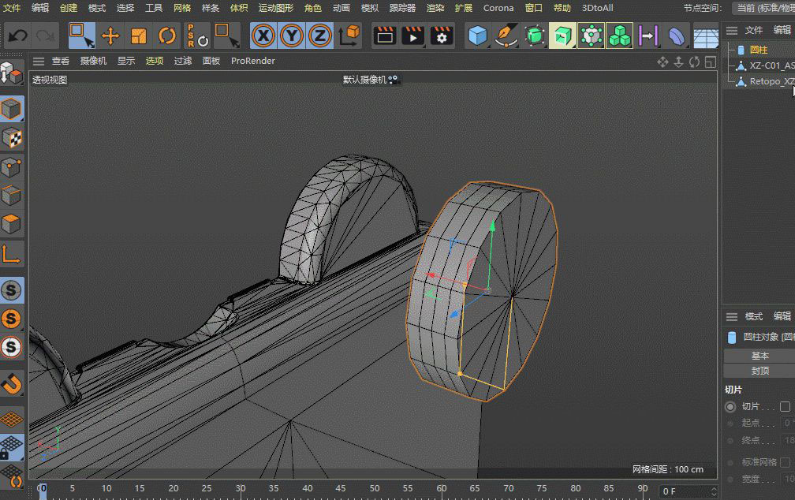
Task: Open viewport 摄像机 menu
Action: [x=93, y=61]
